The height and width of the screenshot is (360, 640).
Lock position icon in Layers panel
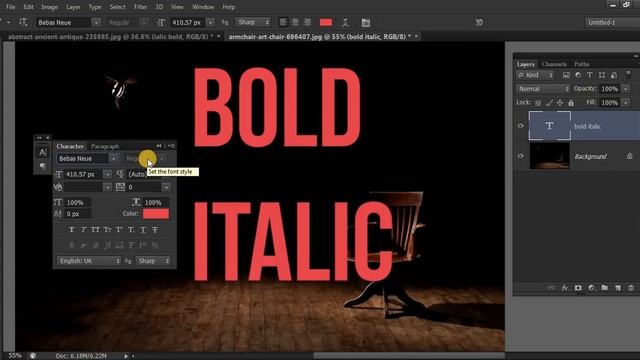(x=560, y=103)
